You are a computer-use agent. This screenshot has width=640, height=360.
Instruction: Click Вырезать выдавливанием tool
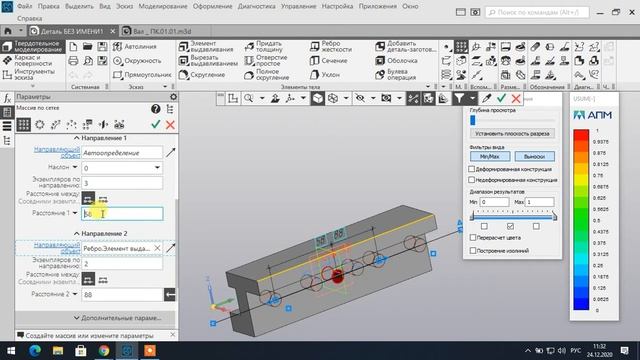[x=208, y=61]
